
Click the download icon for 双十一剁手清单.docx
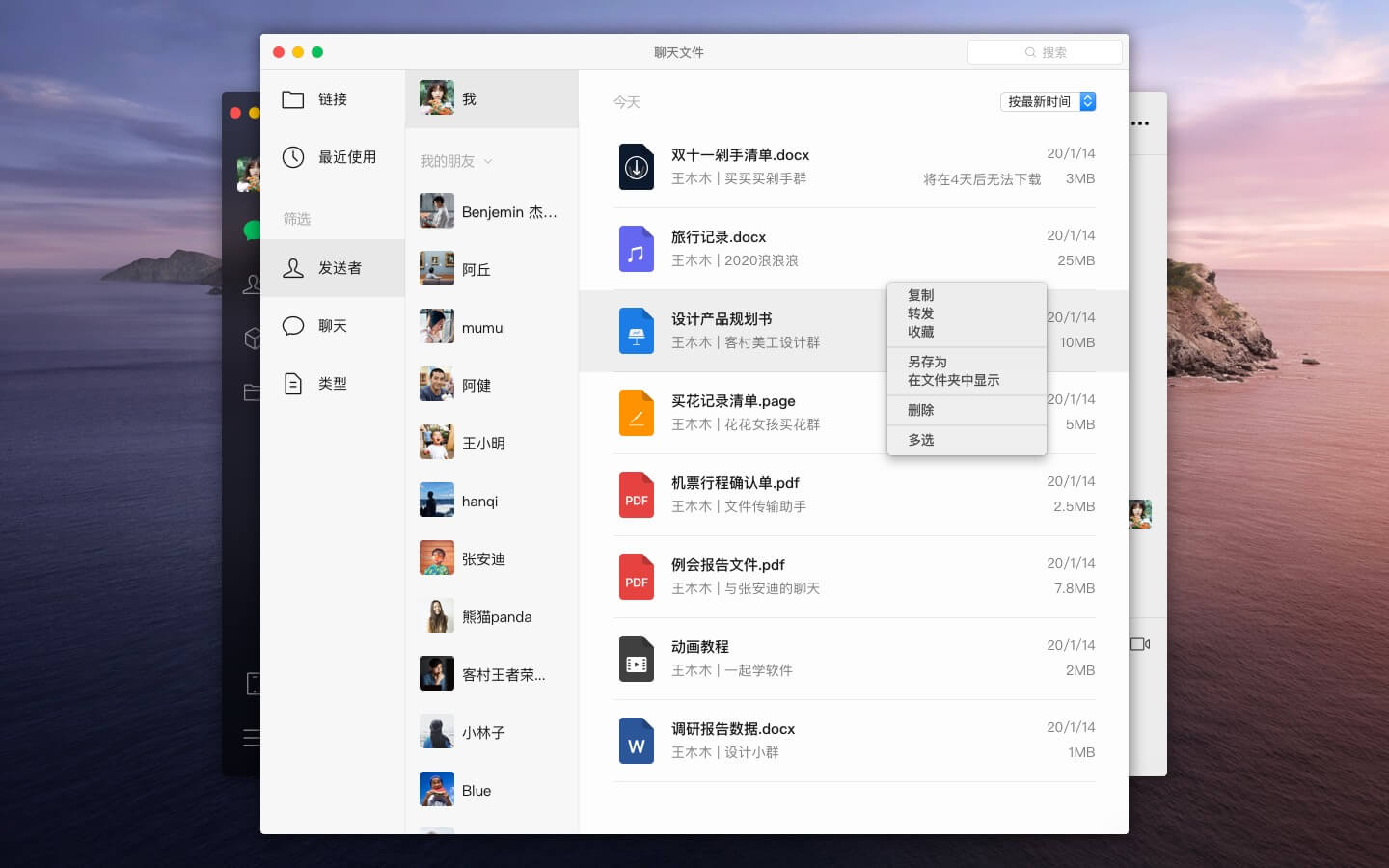coord(637,167)
